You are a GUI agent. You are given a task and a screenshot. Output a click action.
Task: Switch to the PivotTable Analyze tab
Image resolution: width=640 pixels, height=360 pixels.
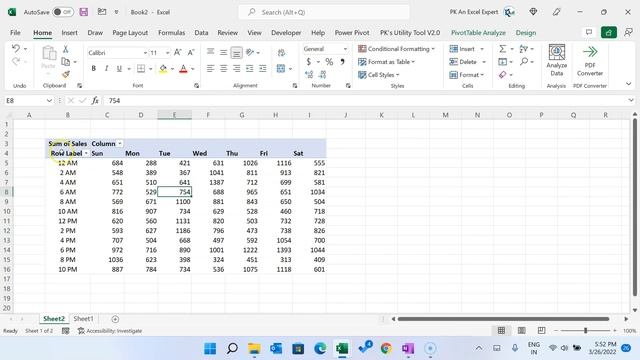click(x=478, y=33)
